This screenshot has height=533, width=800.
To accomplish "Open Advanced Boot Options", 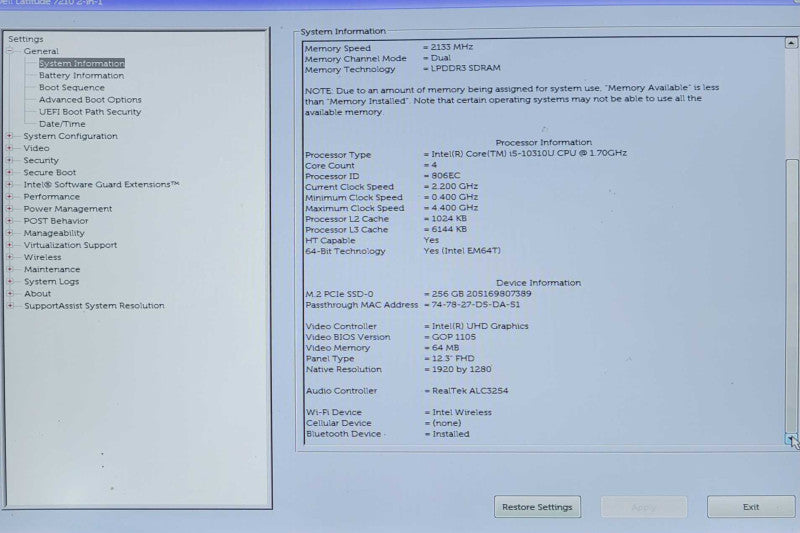I will pos(90,99).
